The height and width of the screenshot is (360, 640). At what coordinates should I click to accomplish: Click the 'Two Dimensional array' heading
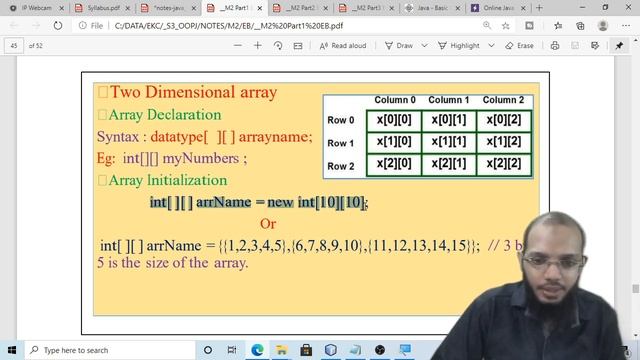193,92
